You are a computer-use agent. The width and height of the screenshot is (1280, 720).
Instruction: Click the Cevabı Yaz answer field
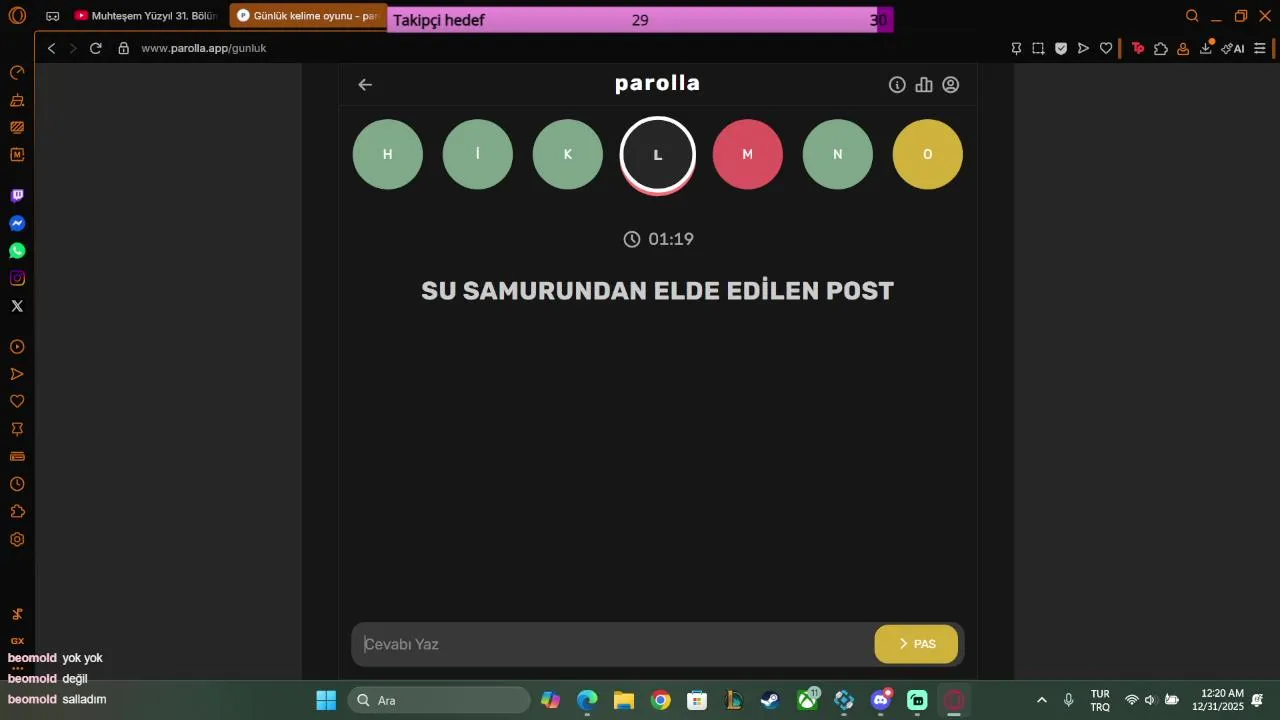(612, 644)
